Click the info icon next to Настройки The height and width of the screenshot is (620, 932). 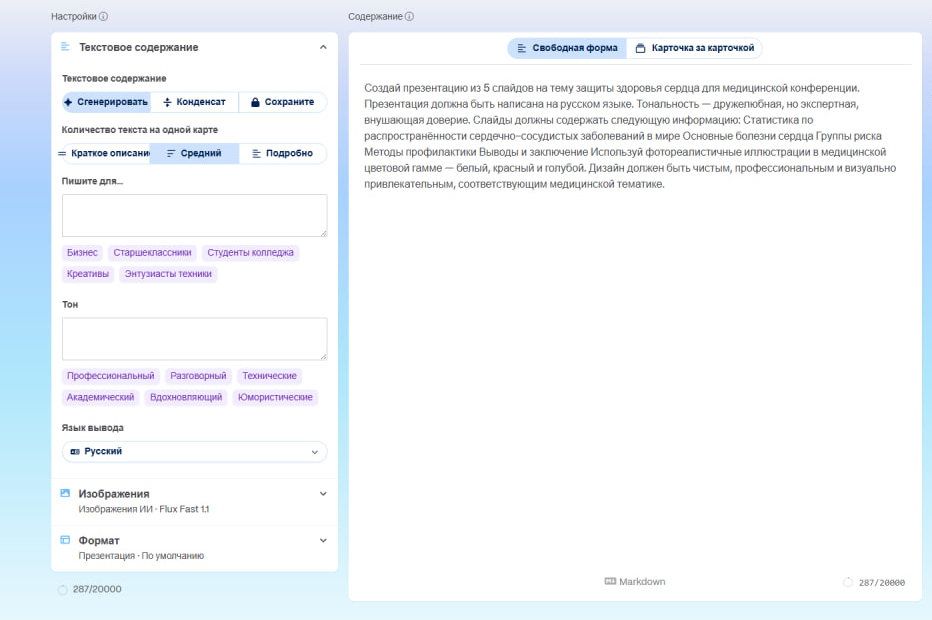coord(104,17)
